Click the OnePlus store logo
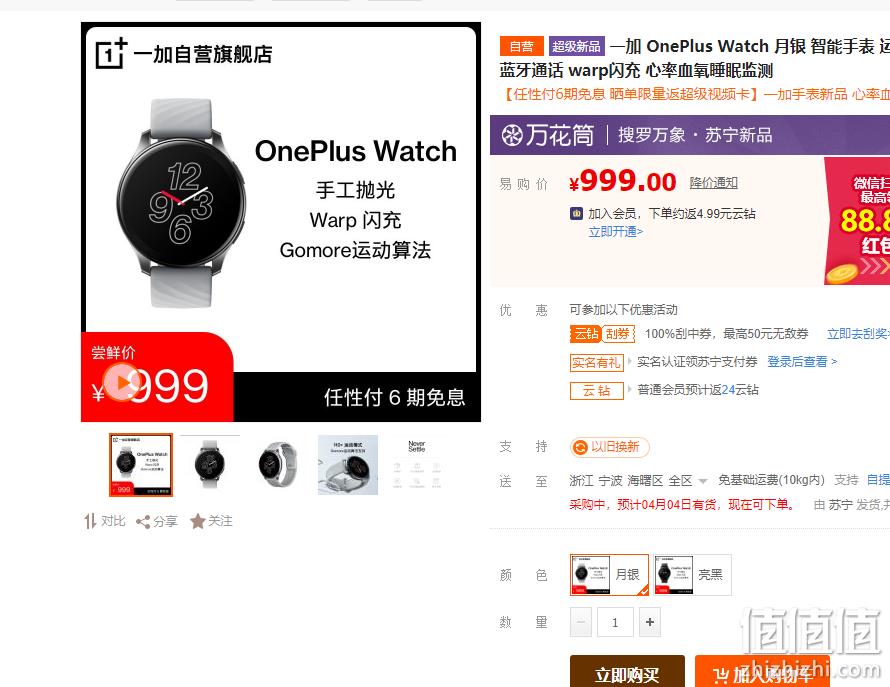Viewport: 890px width, 687px height. click(x=111, y=53)
